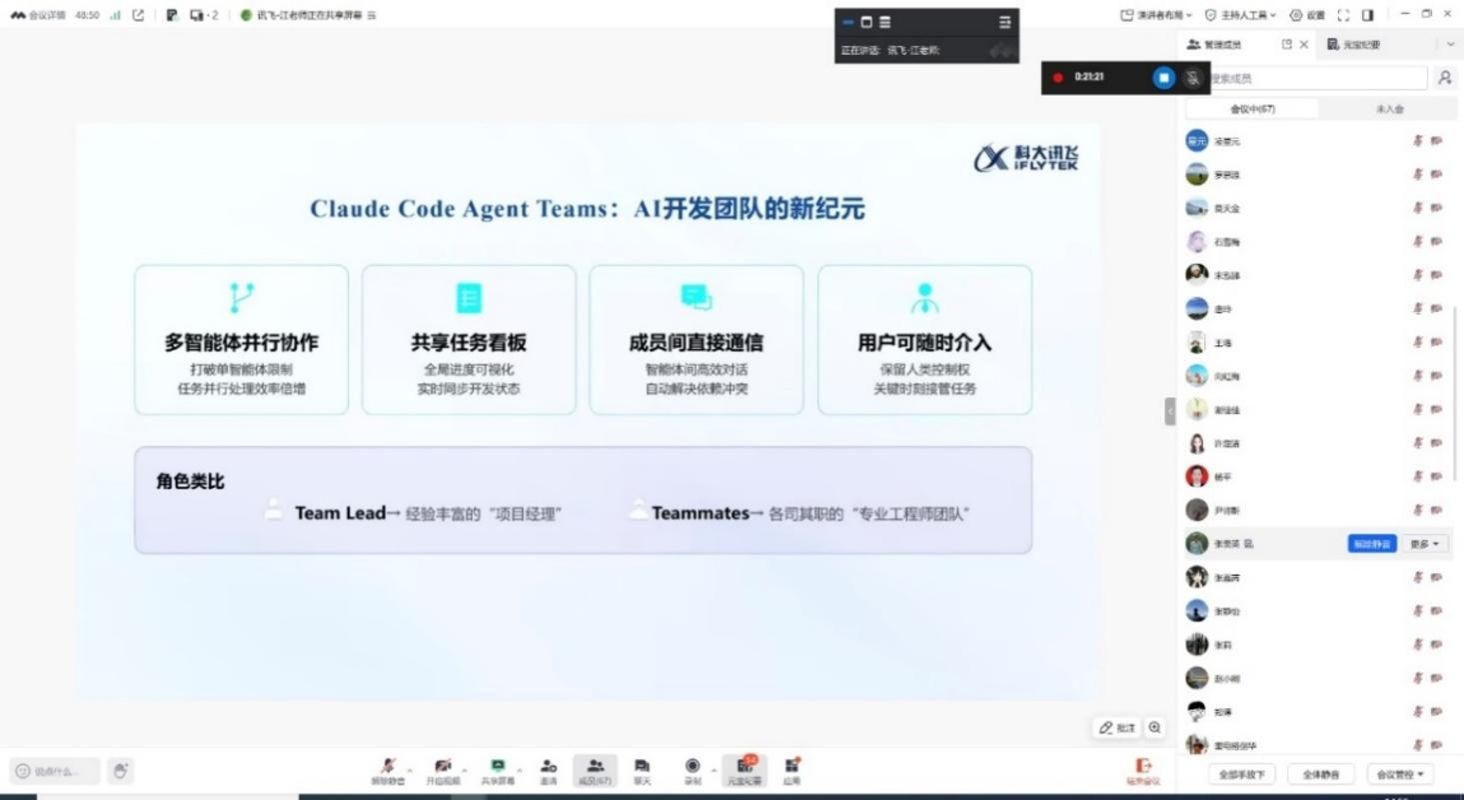Viewport: 1464px width, 800px height.
Task: Click the mute all button
Action: click(1321, 774)
